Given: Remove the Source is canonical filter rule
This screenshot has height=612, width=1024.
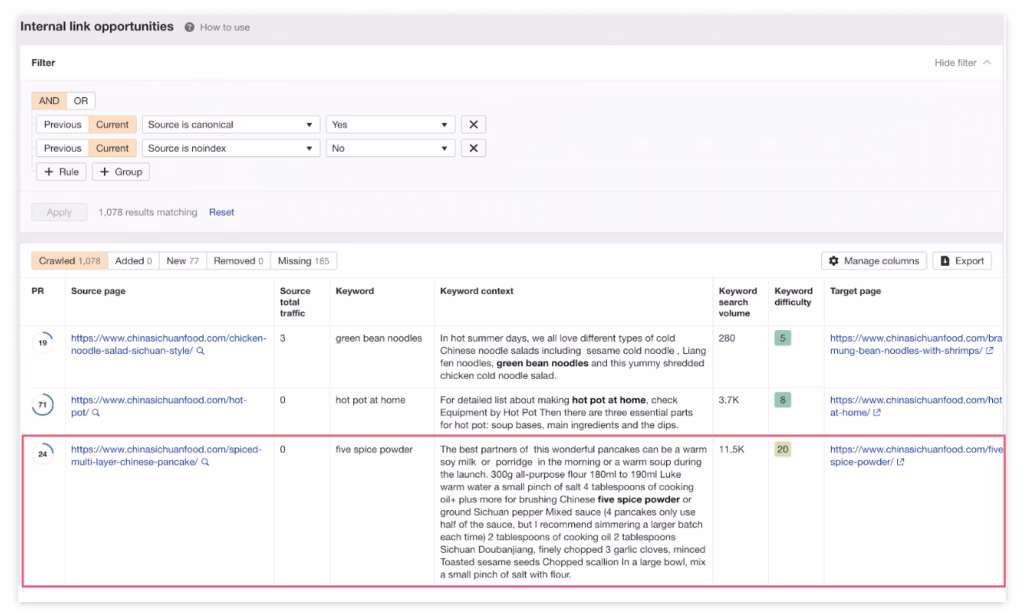Looking at the screenshot, I should [473, 125].
